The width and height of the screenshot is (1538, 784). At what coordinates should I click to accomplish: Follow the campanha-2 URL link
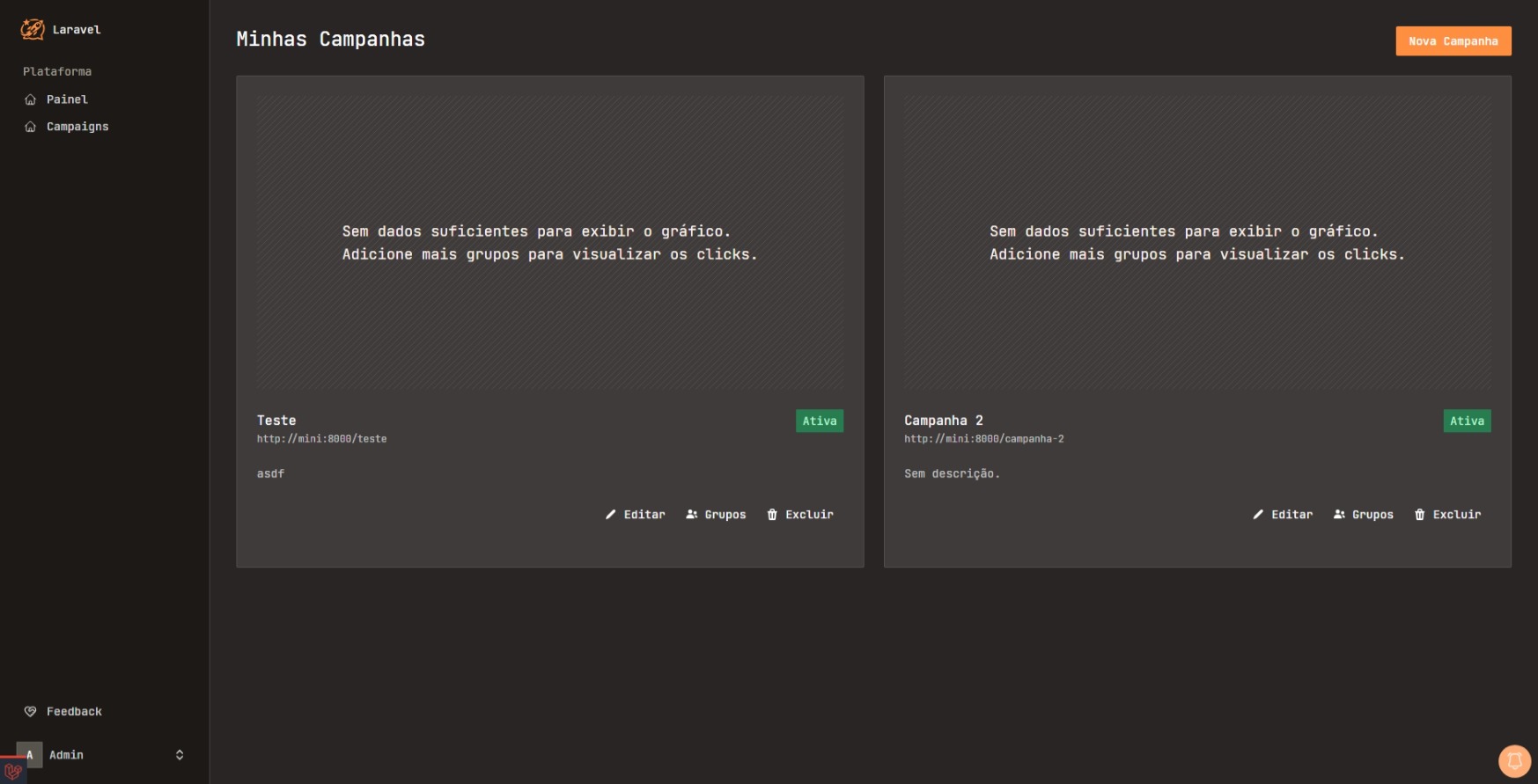[x=983, y=439]
